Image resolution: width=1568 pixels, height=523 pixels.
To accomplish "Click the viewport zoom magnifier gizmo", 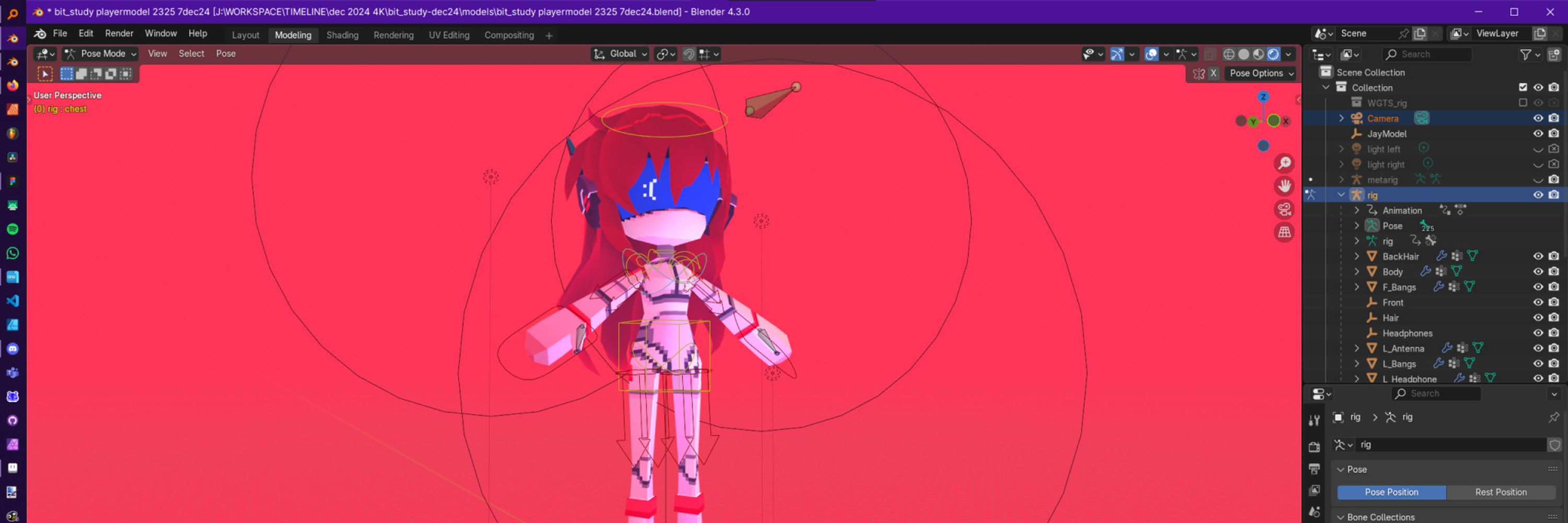I will coord(1284,163).
